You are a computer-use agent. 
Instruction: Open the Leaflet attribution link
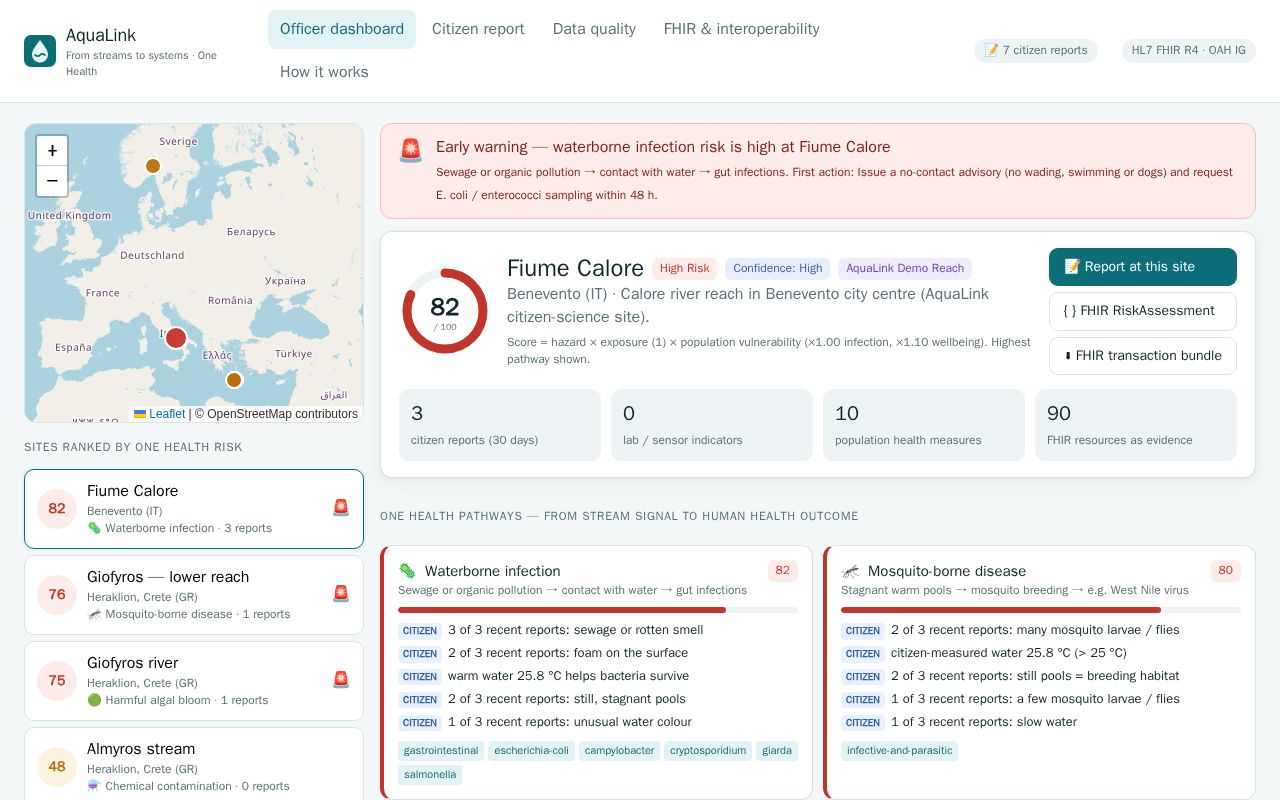coord(160,414)
